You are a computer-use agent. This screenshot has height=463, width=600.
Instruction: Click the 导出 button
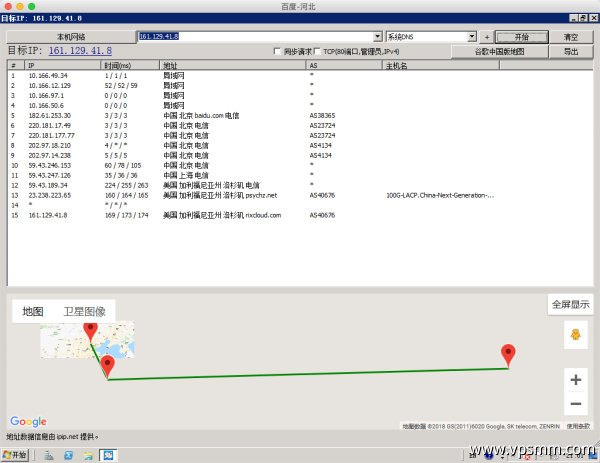(571, 52)
